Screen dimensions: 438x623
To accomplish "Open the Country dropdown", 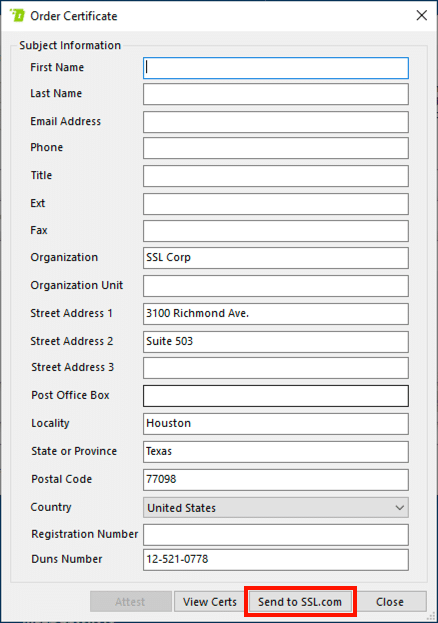I will [275, 507].
